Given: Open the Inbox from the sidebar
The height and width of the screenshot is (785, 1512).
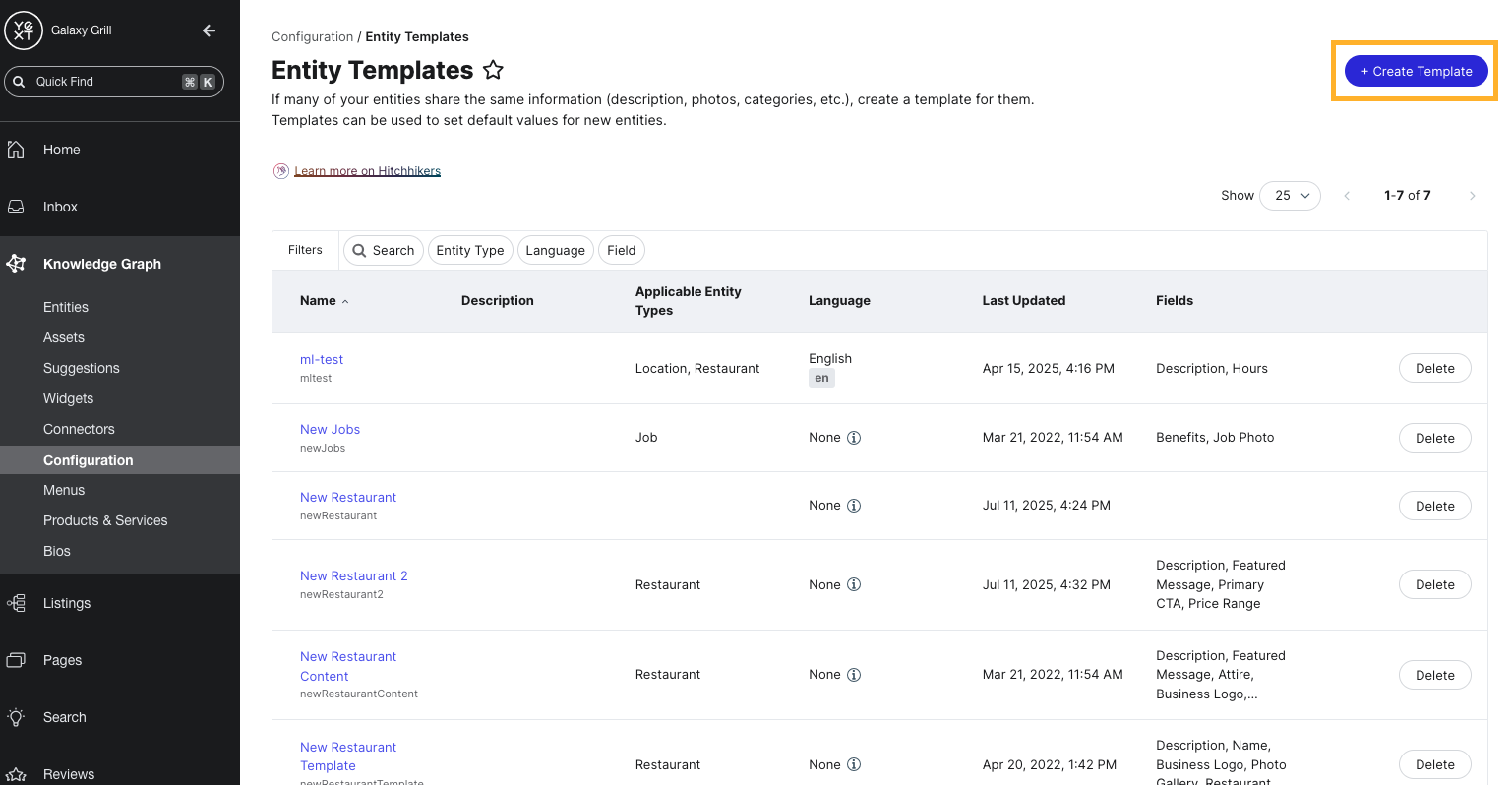Looking at the screenshot, I should 15,207.
